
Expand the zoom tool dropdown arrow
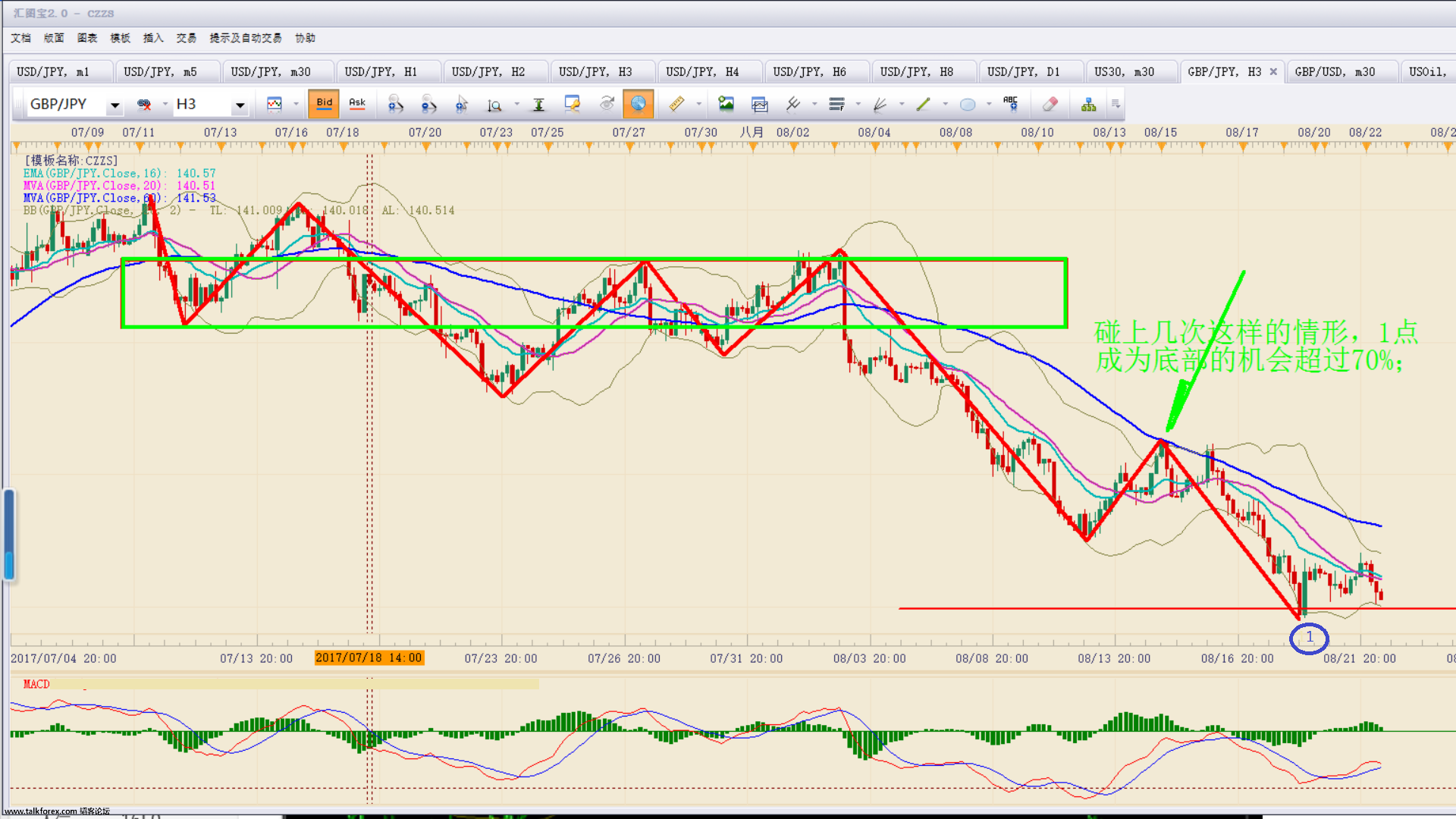[x=516, y=105]
